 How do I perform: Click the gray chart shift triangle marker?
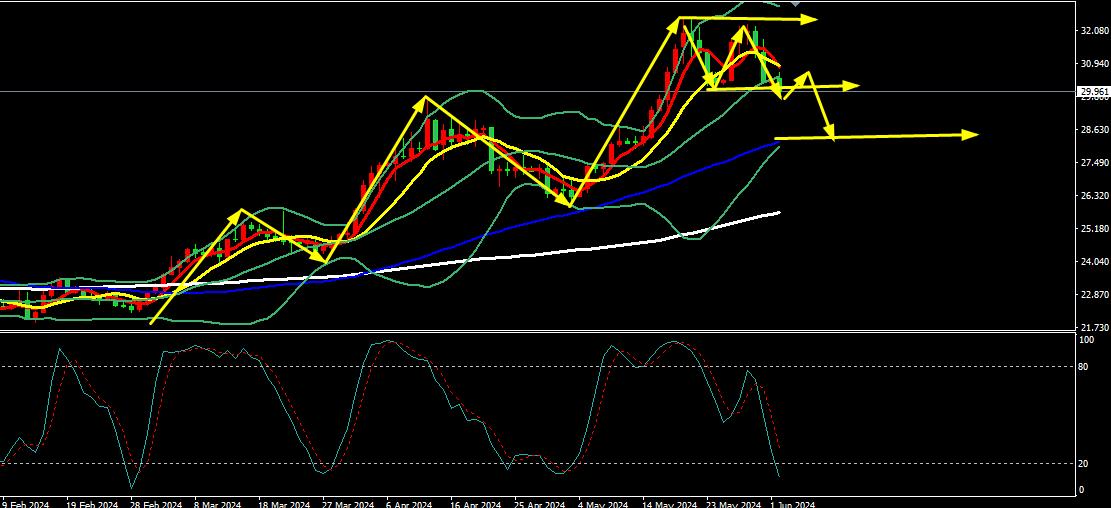pyautogui.click(x=795, y=4)
